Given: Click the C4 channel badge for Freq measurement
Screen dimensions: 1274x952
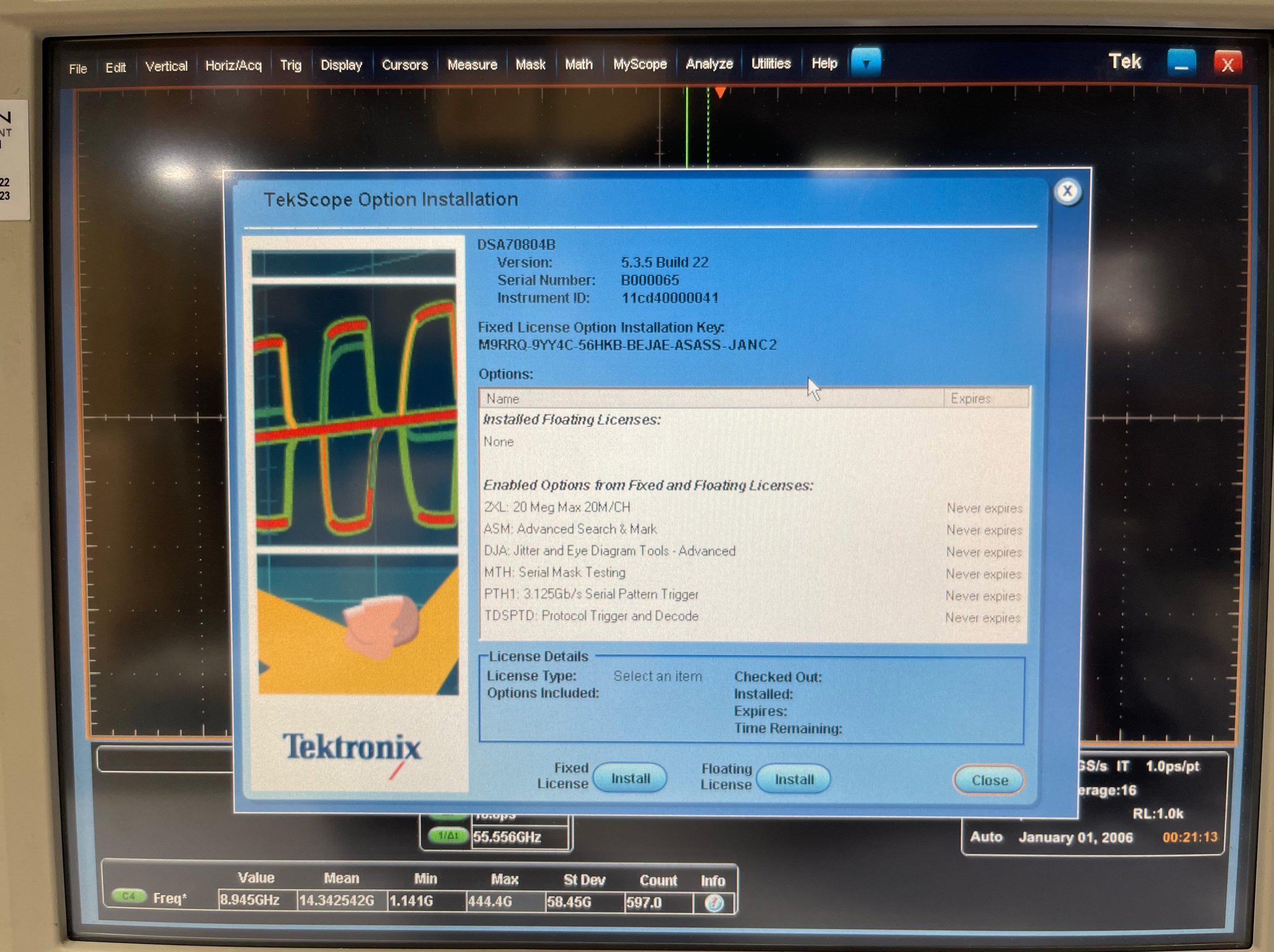Looking at the screenshot, I should 128,896.
